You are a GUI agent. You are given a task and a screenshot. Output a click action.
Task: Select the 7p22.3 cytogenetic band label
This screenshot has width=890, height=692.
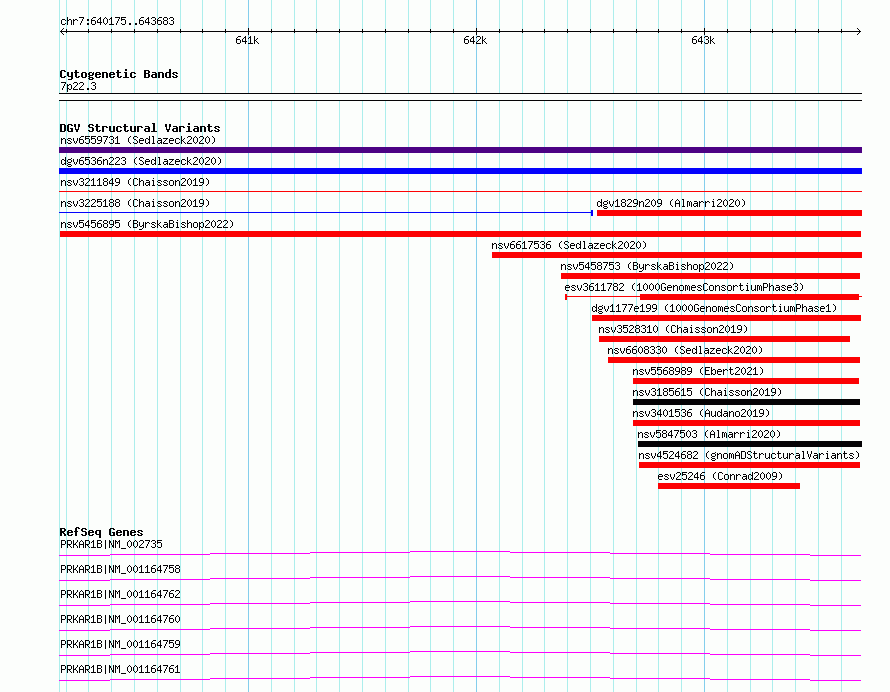78,86
